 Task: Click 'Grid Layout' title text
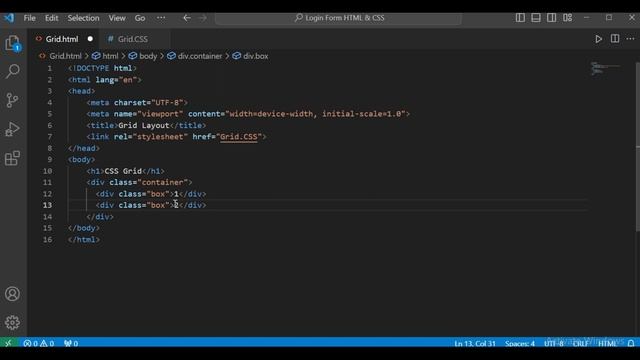click(143, 125)
